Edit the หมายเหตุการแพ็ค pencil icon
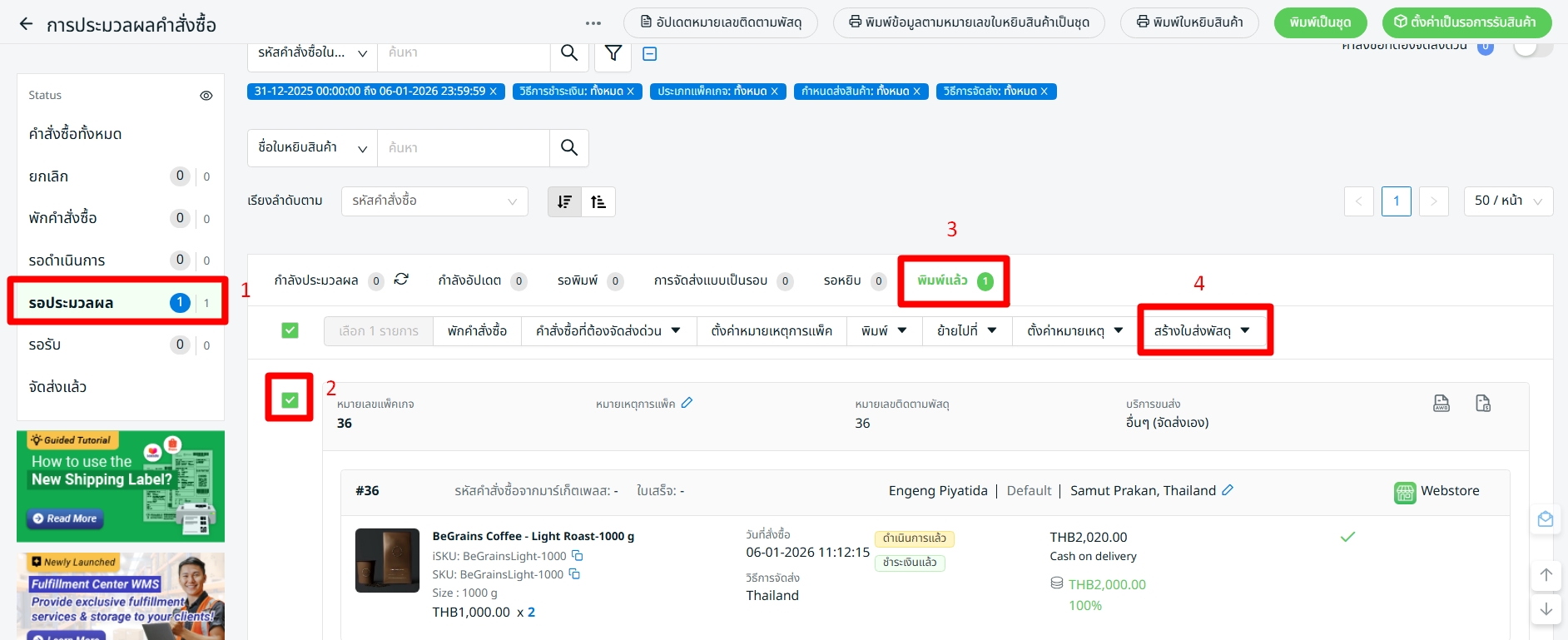Screen dimensions: 1568x640 tap(687, 403)
